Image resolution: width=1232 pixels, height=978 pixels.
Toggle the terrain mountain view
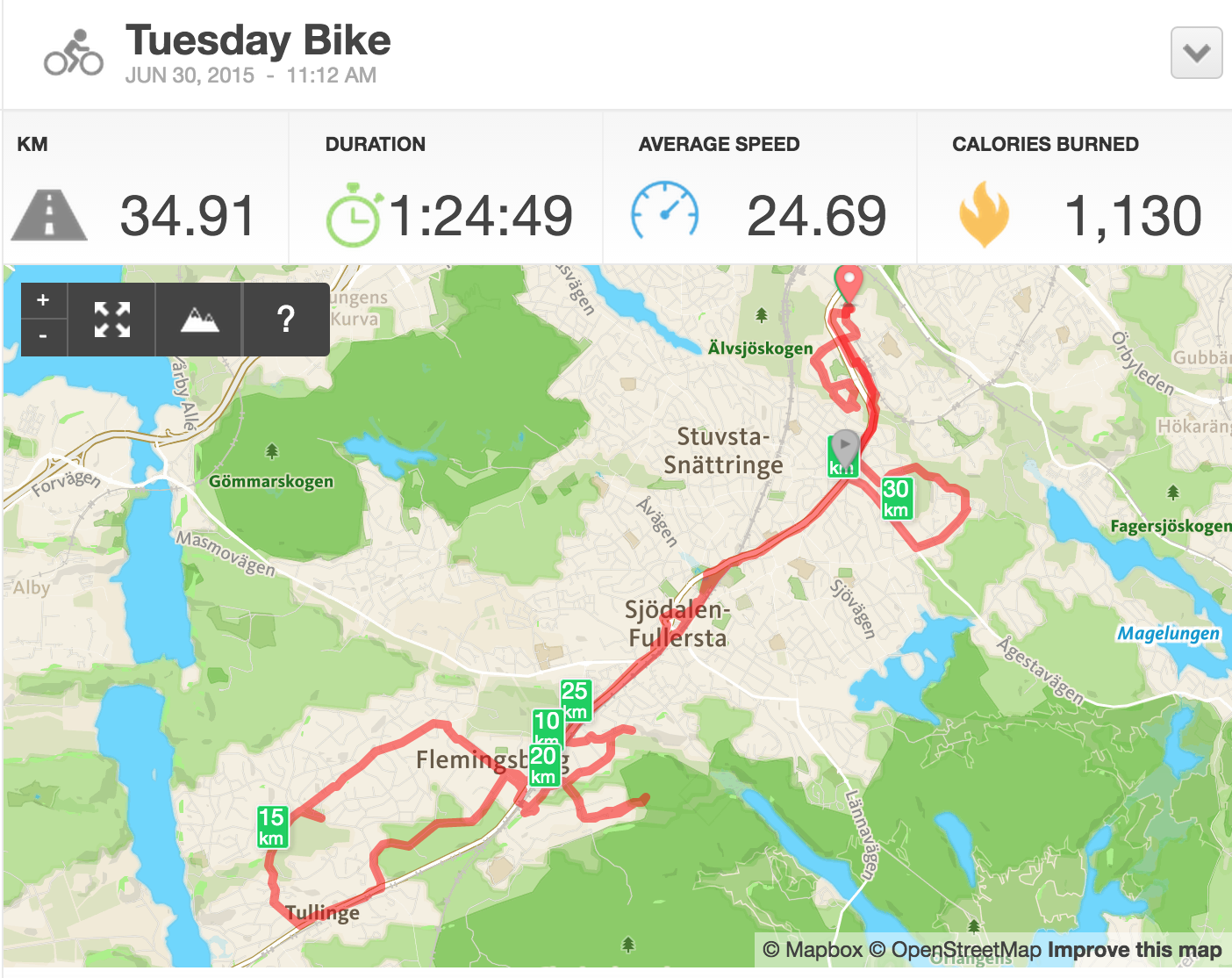click(199, 320)
